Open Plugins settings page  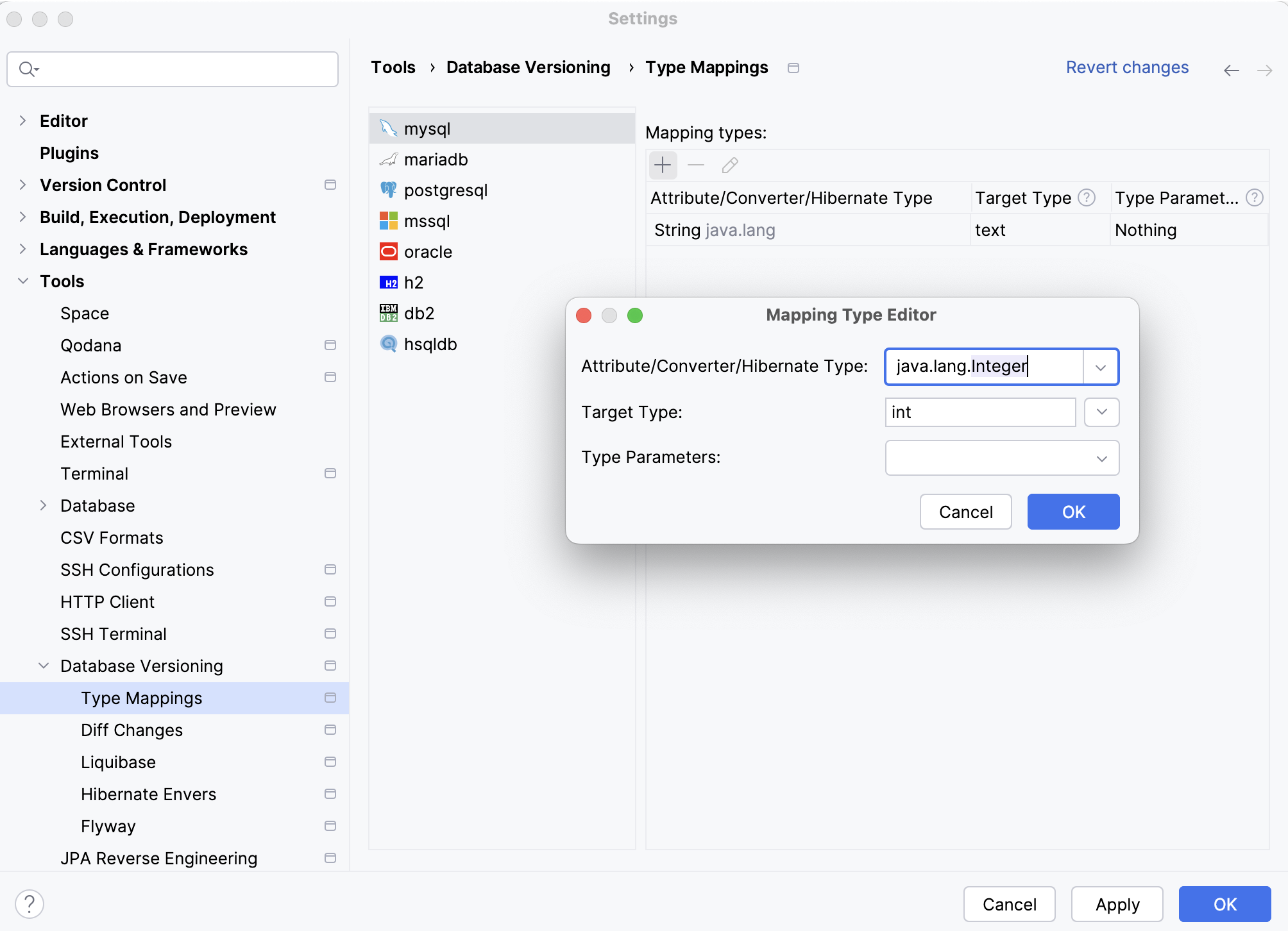coord(69,153)
